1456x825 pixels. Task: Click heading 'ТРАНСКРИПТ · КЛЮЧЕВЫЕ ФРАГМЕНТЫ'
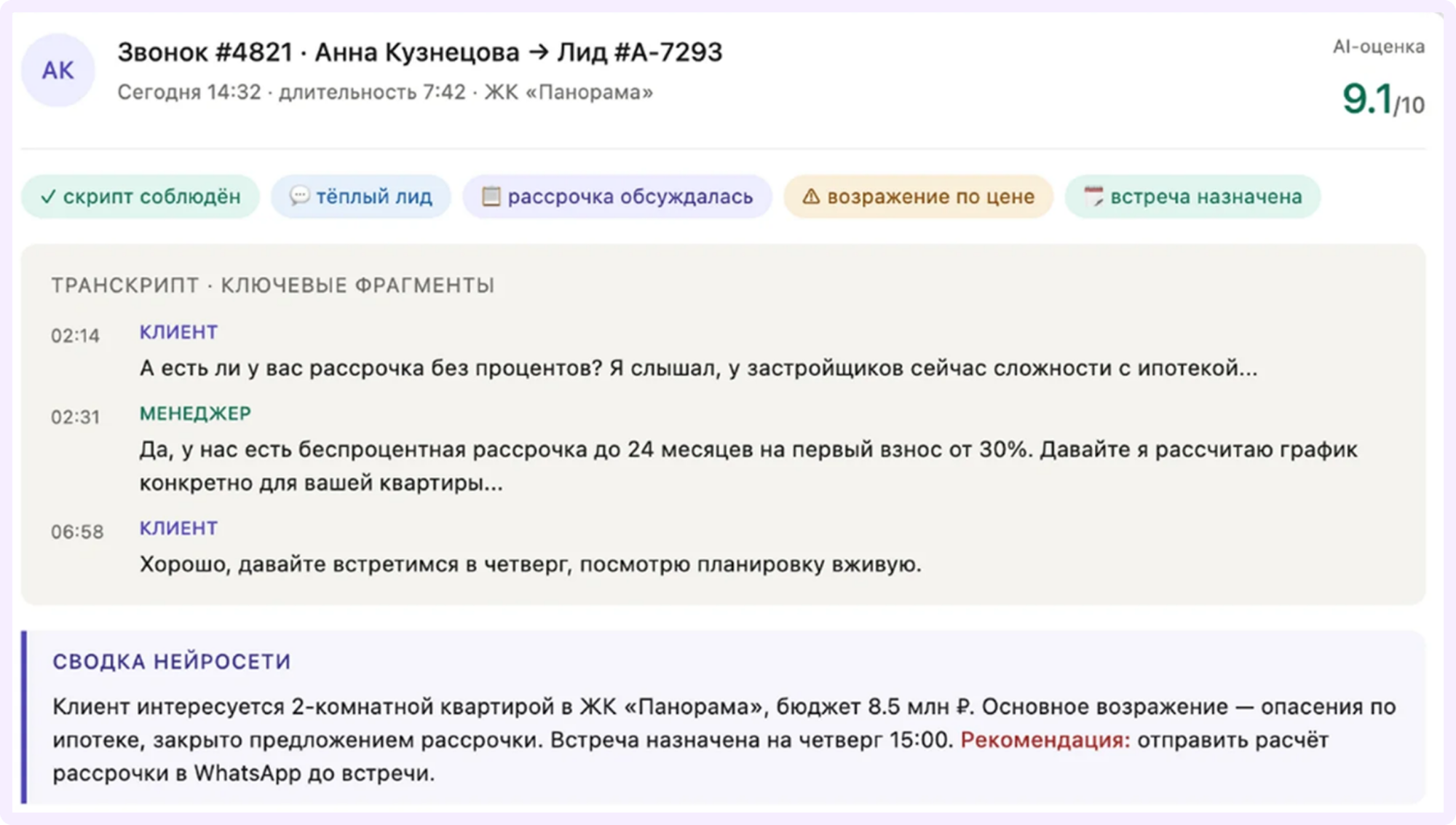(x=273, y=285)
